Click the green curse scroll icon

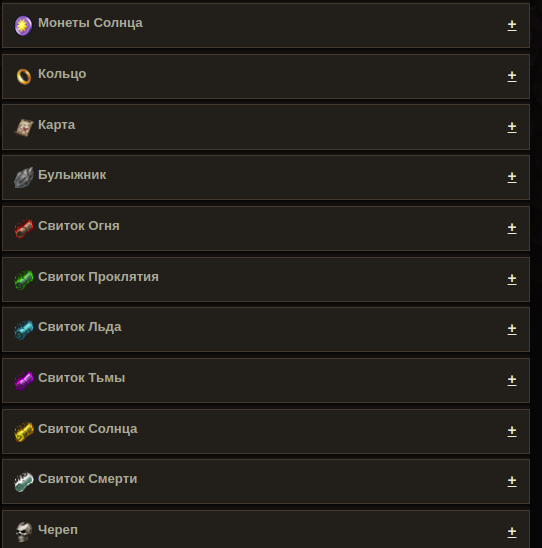click(x=24, y=280)
